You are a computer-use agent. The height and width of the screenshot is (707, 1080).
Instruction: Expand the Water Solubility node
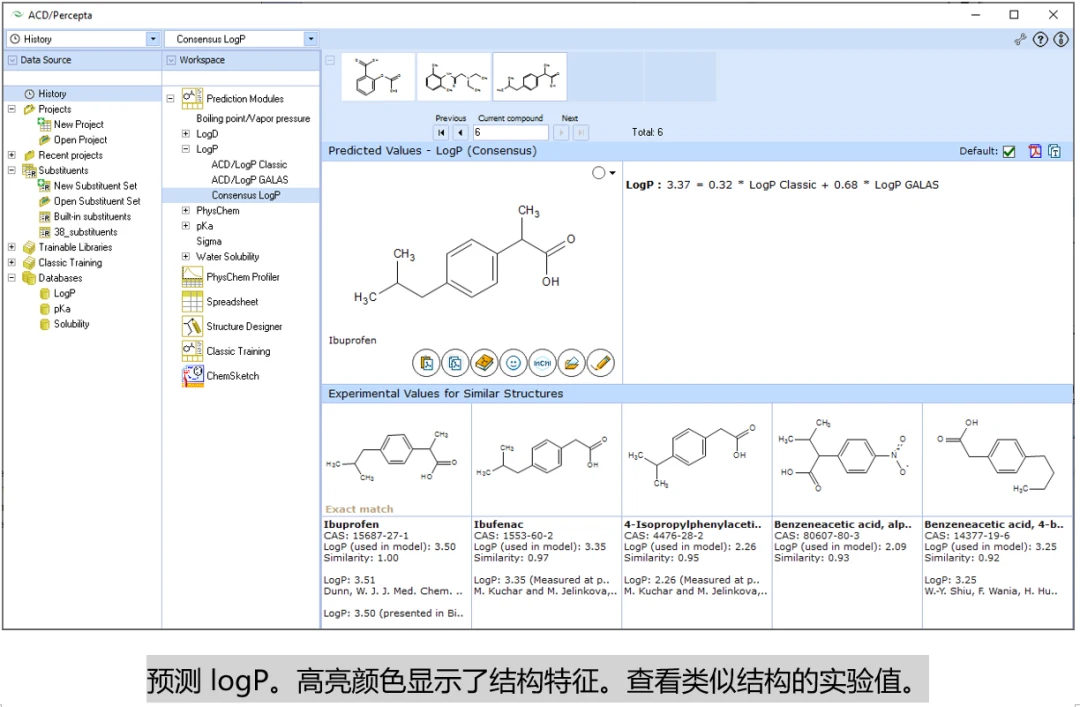(185, 256)
